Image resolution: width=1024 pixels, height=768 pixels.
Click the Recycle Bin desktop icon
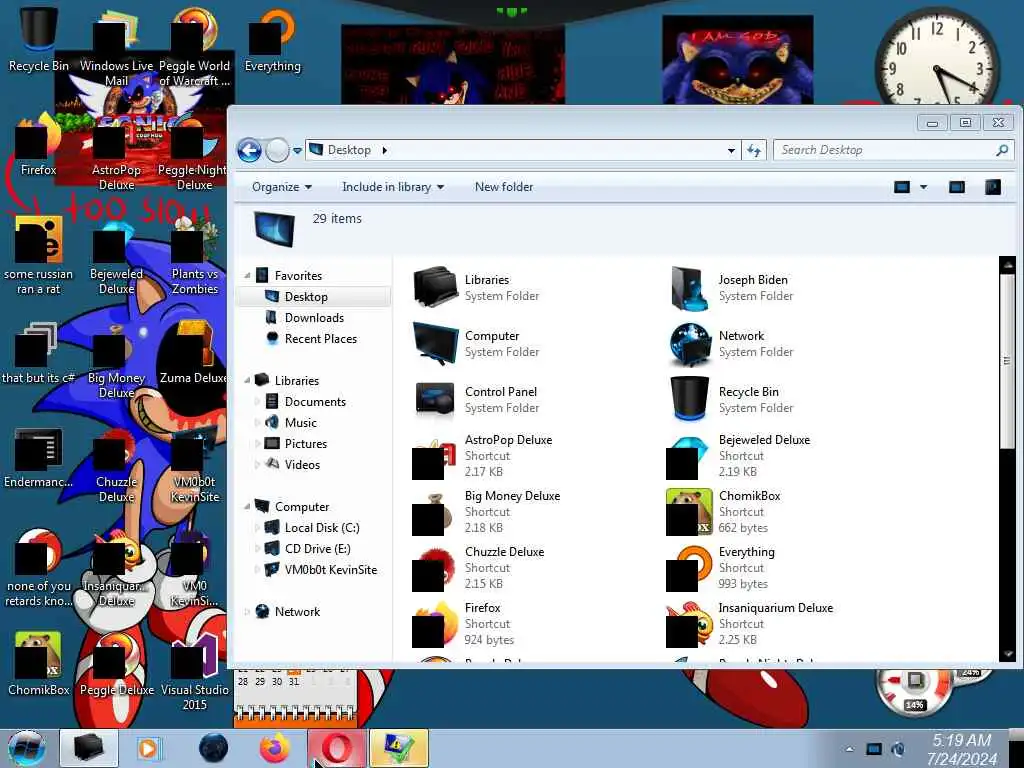coord(38,39)
